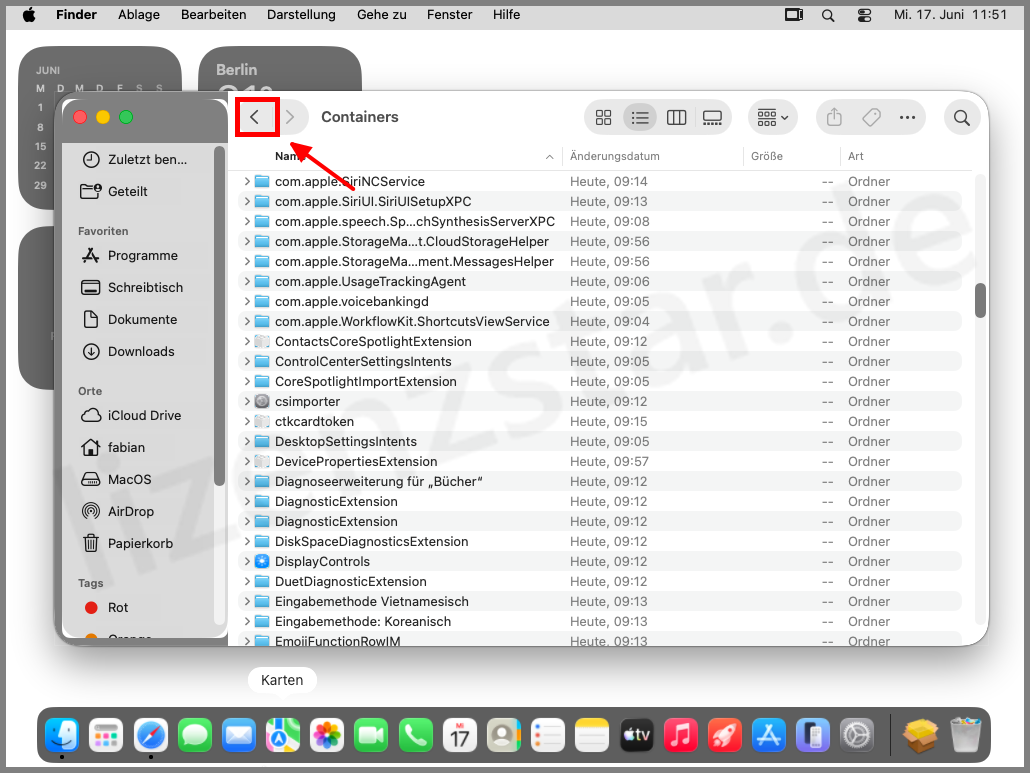Image resolution: width=1030 pixels, height=773 pixels.
Task: Open Dokumente in the sidebar
Action: pos(130,319)
